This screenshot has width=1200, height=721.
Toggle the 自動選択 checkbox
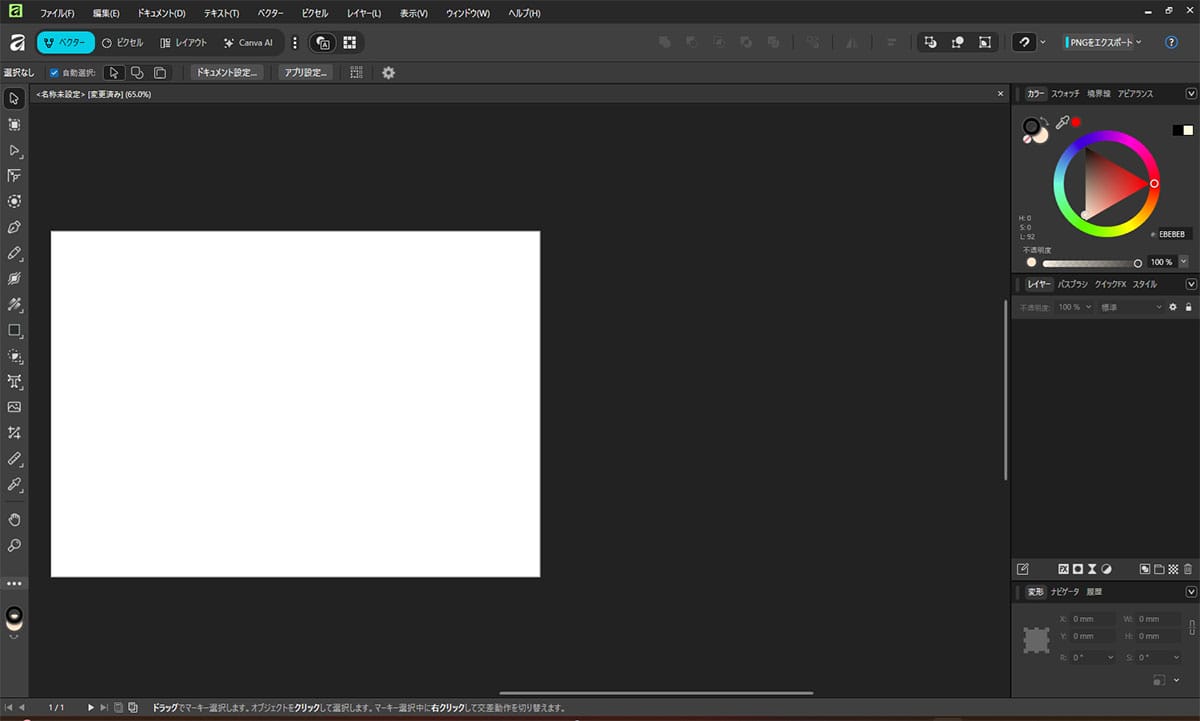tap(54, 72)
